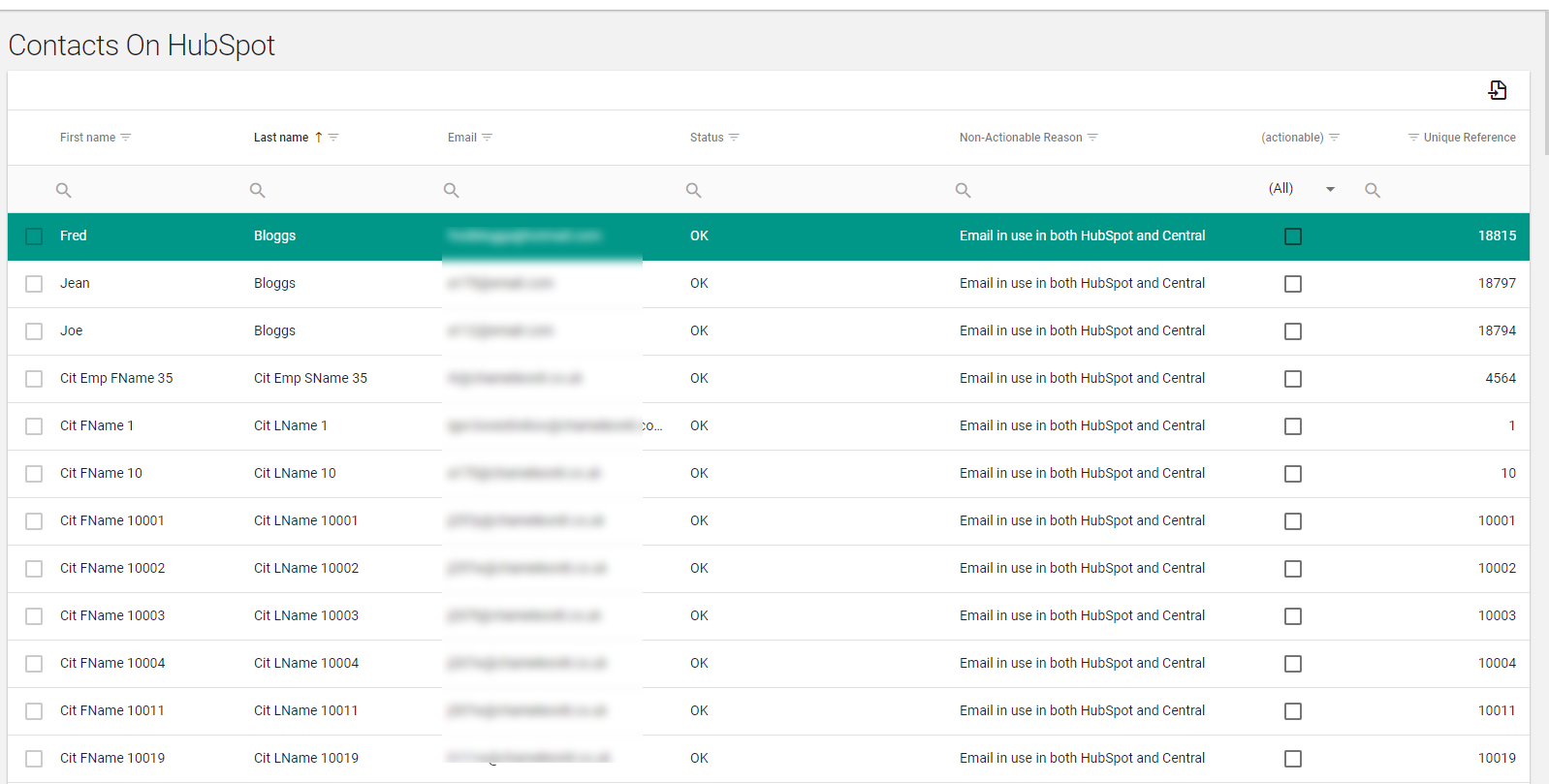1549x784 pixels.
Task: Click search icon under Unique Reference column
Action: pyautogui.click(x=1373, y=190)
